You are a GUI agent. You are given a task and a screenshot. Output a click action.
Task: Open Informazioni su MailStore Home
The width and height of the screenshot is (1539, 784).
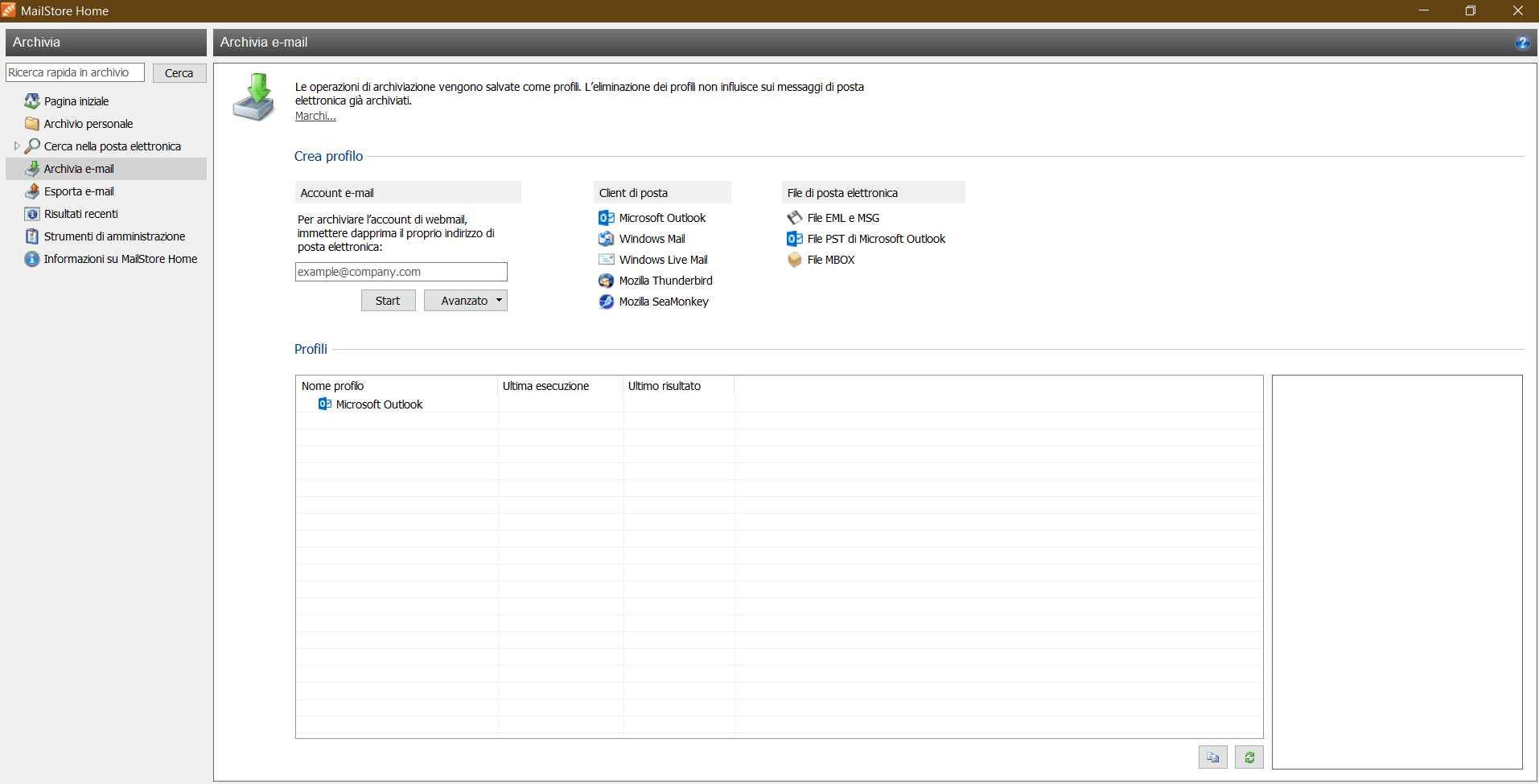[121, 259]
